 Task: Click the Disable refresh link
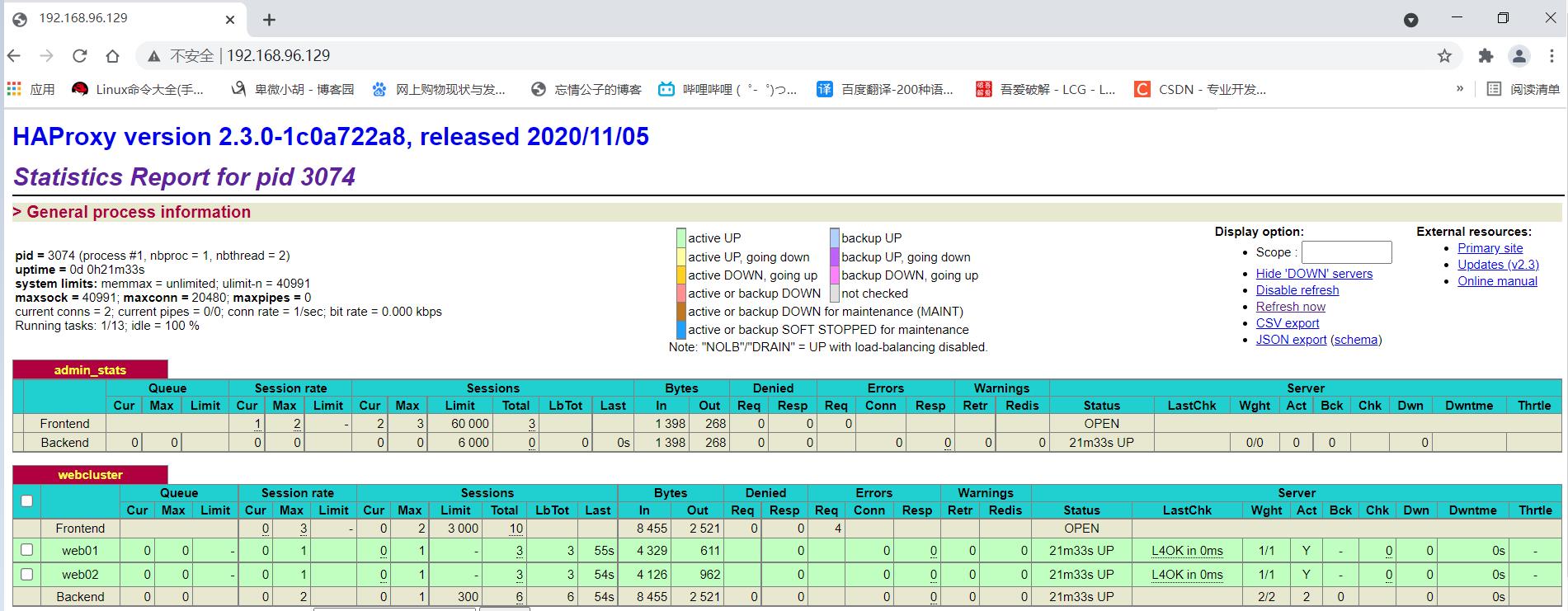point(1297,290)
